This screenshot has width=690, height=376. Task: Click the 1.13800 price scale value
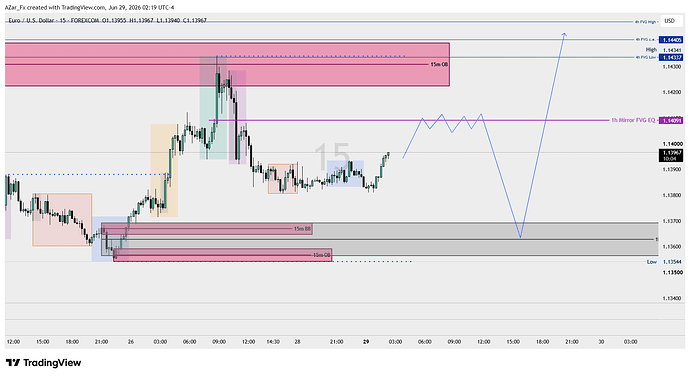(672, 195)
